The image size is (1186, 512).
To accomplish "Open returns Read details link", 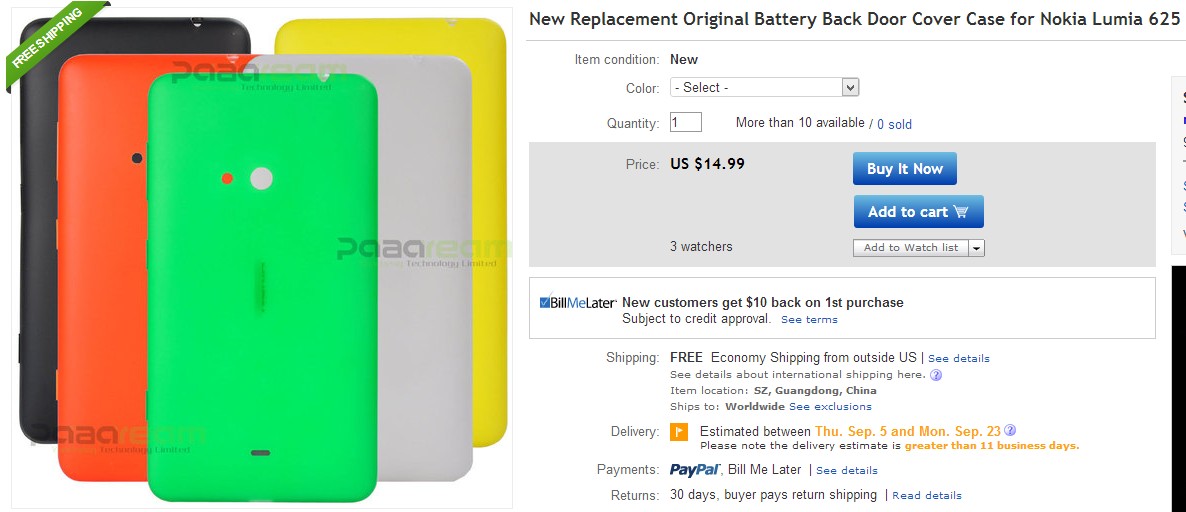I will coord(926,495).
